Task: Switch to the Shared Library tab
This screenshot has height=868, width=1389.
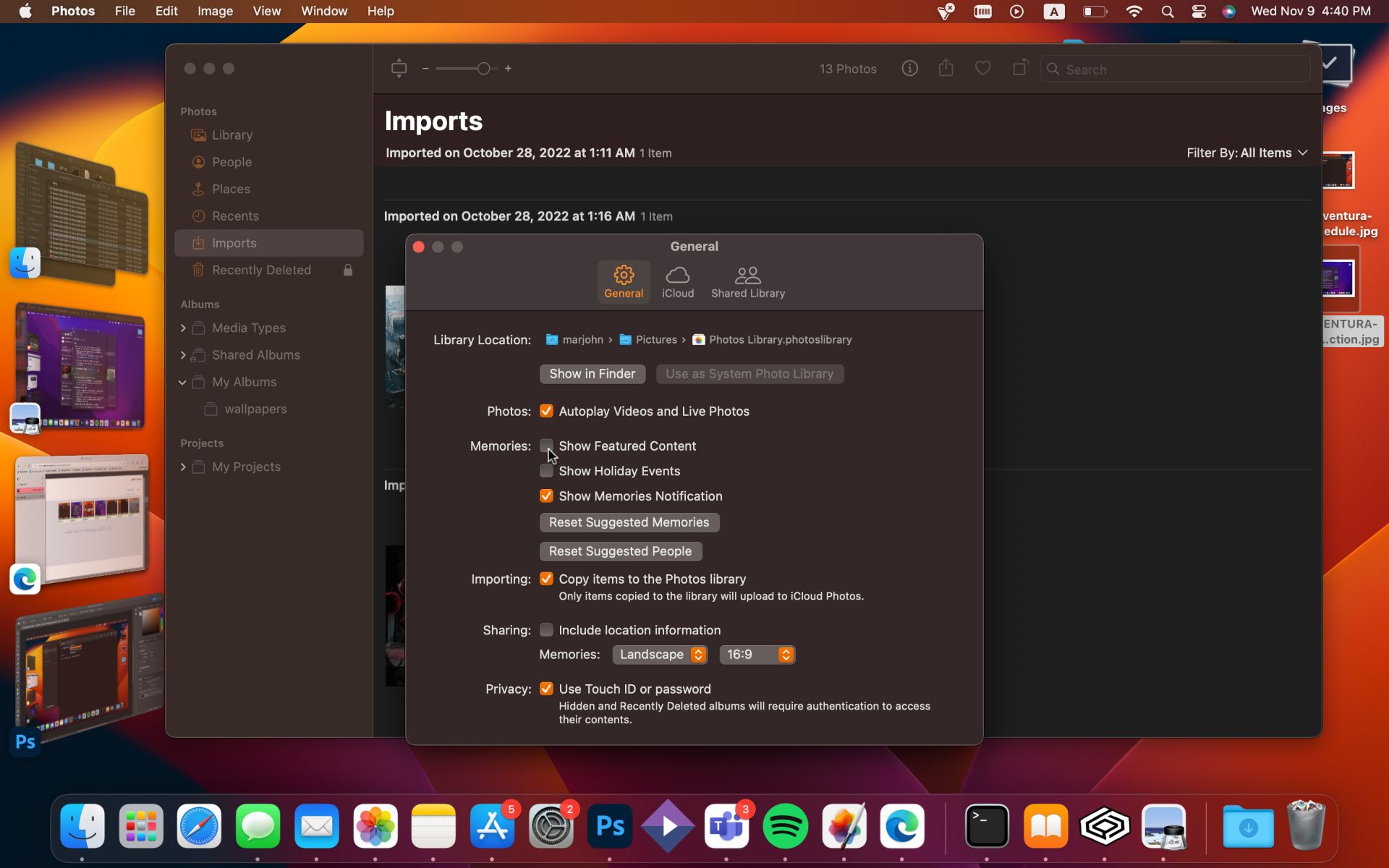Action: pyautogui.click(x=747, y=282)
